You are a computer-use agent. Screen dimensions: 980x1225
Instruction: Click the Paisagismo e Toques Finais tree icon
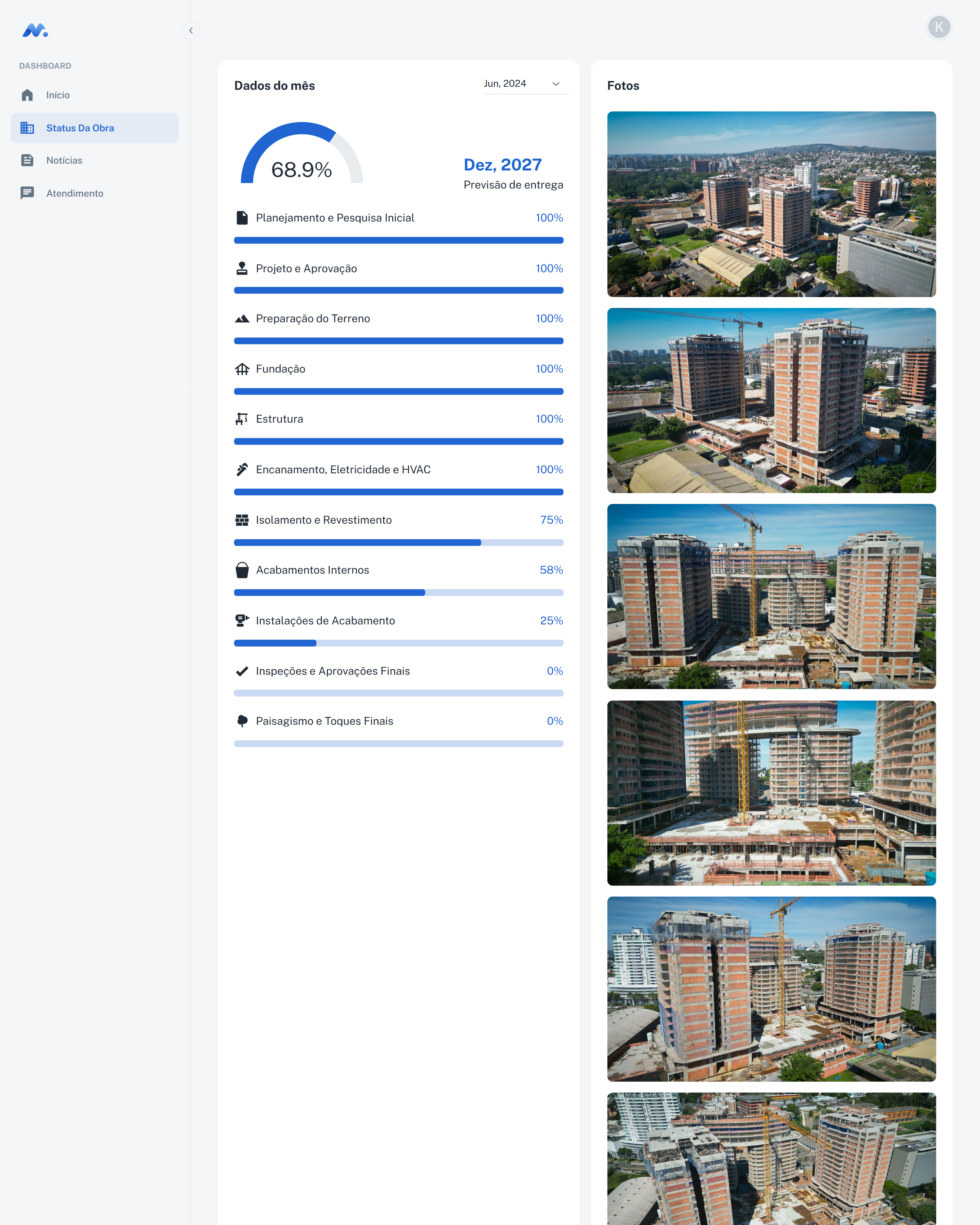click(242, 721)
